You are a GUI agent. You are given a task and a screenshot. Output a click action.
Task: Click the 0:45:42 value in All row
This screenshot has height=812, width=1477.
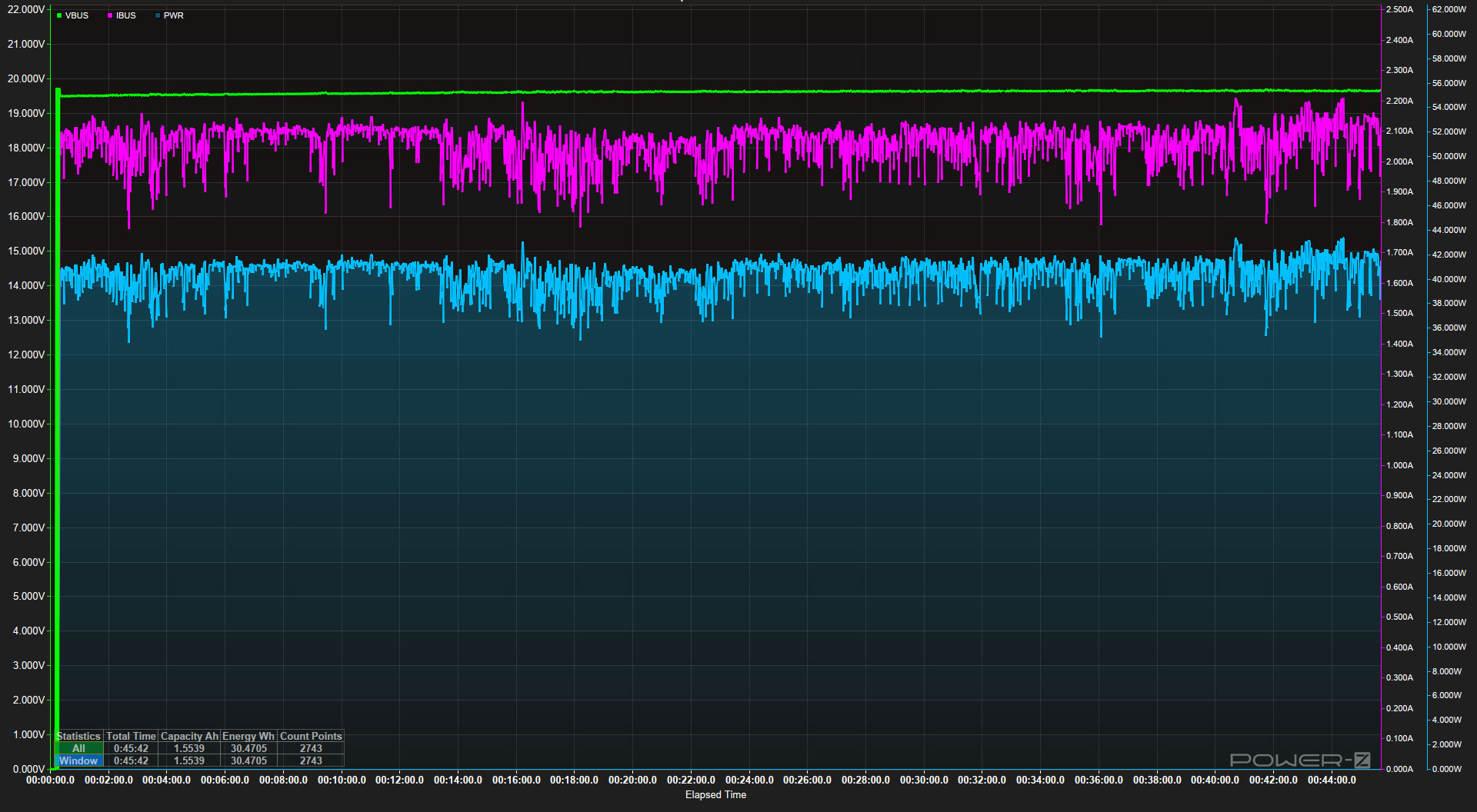click(131, 748)
